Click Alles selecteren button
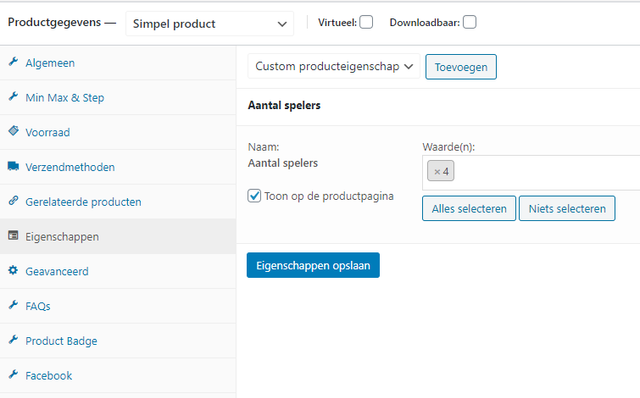Viewport: 640px width, 398px height. 469,209
